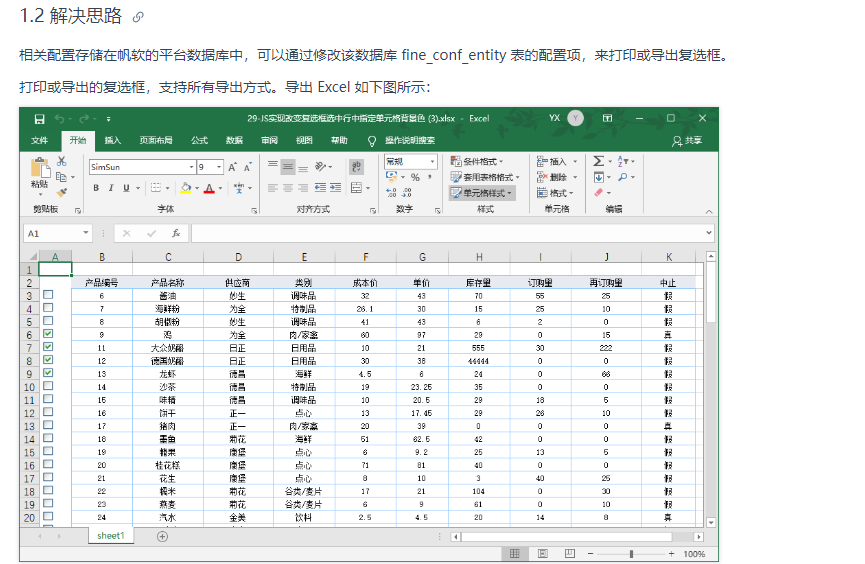
Task: Click the add new sheet plus icon
Action: [x=162, y=536]
